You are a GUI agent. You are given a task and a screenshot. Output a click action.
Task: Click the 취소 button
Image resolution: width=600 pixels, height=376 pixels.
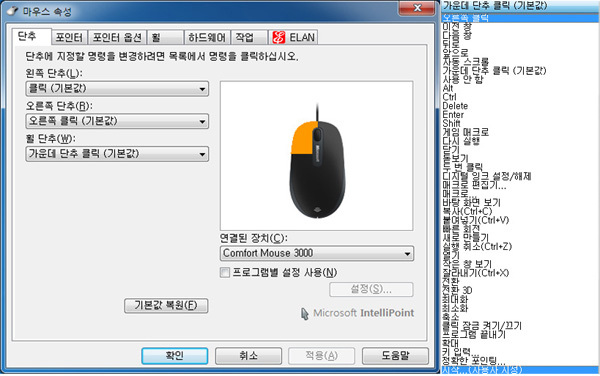point(248,356)
